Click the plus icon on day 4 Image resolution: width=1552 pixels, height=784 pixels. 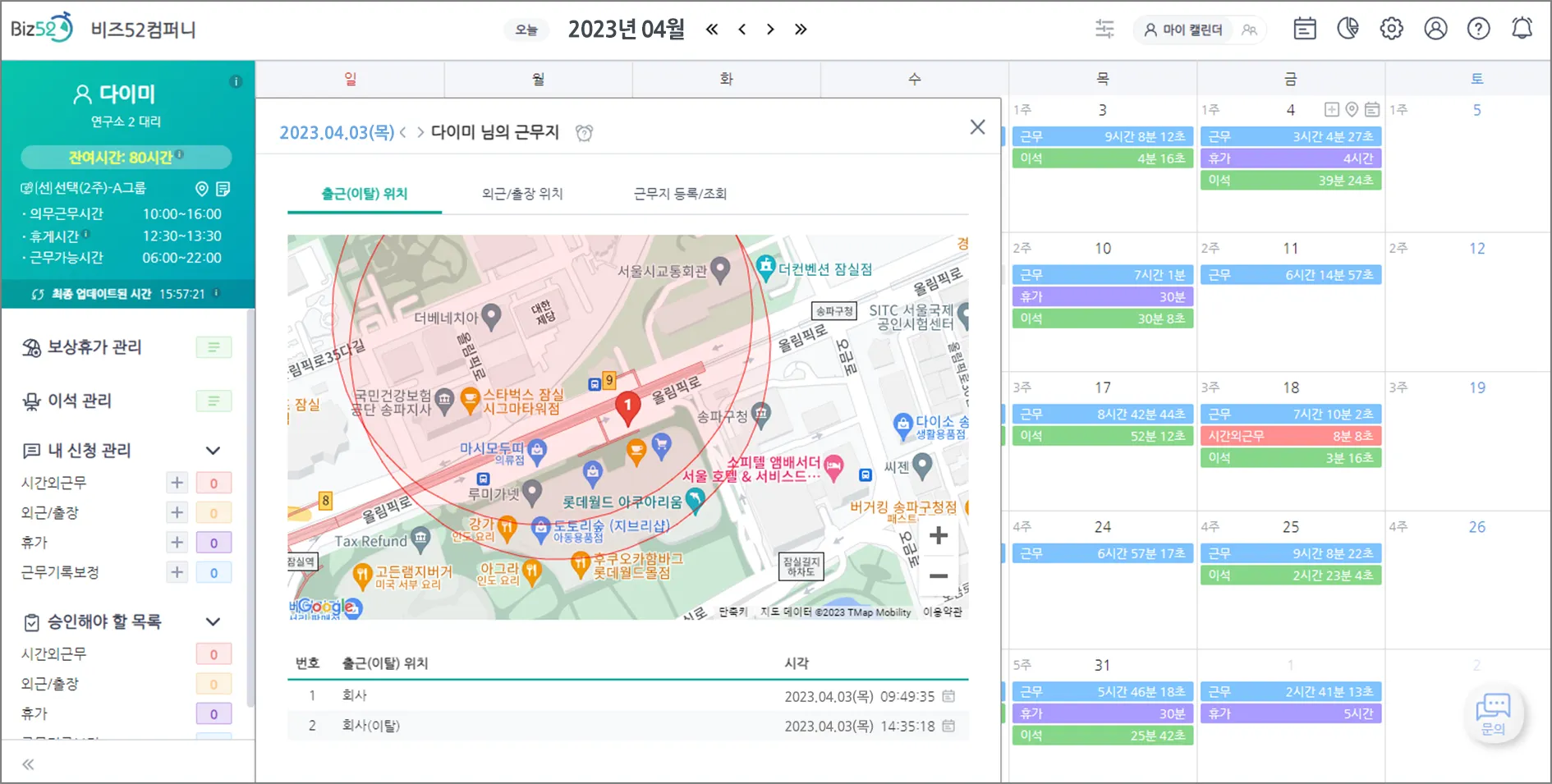[1332, 110]
